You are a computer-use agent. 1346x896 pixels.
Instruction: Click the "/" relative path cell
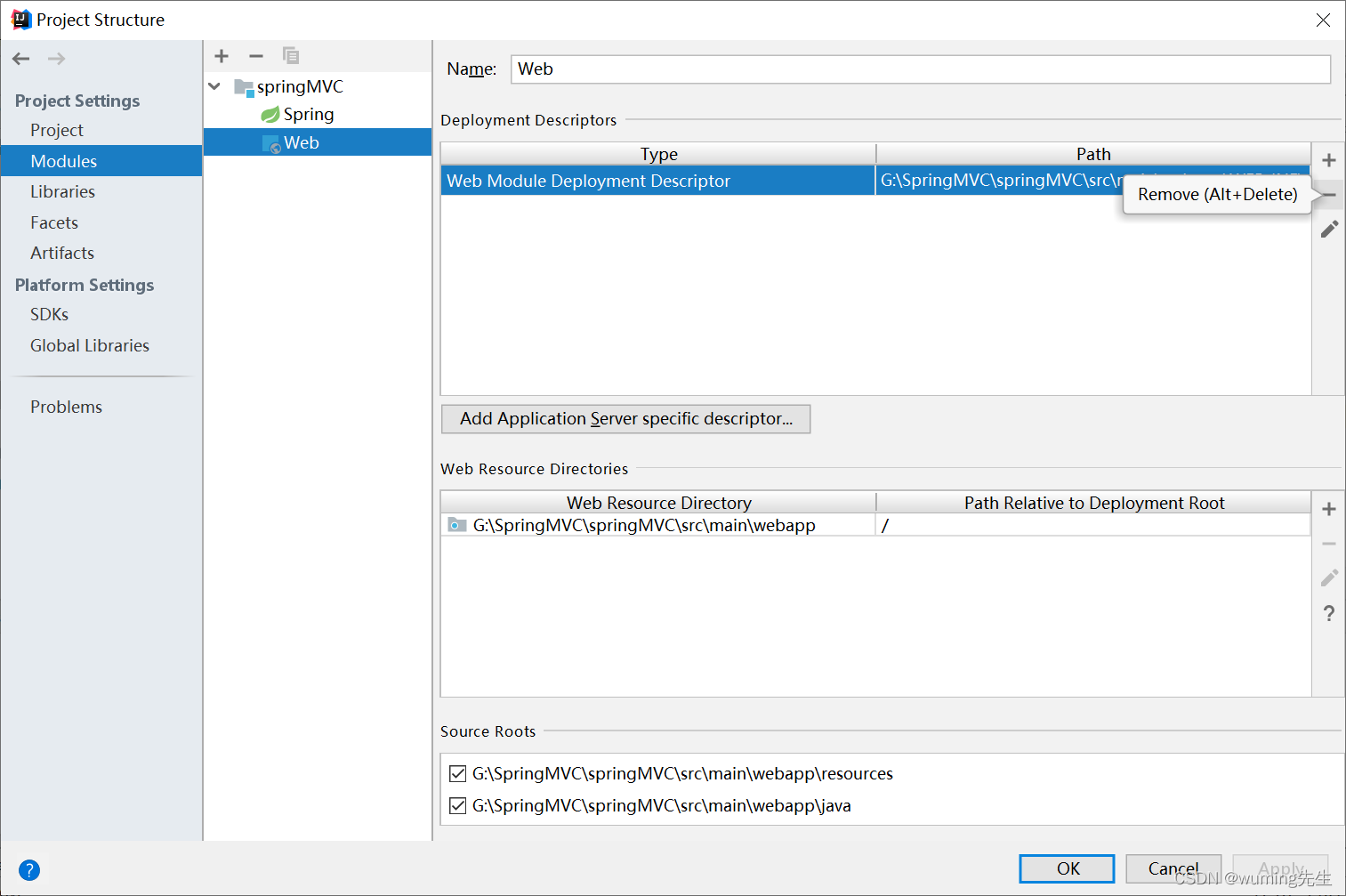coord(1093,525)
